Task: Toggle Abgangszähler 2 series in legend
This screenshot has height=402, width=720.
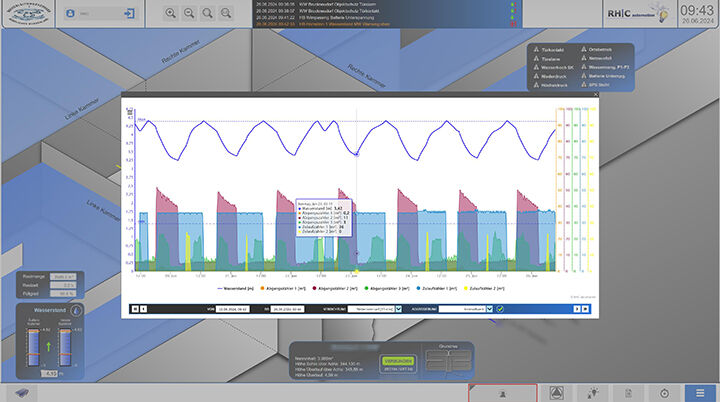Action: click(335, 289)
